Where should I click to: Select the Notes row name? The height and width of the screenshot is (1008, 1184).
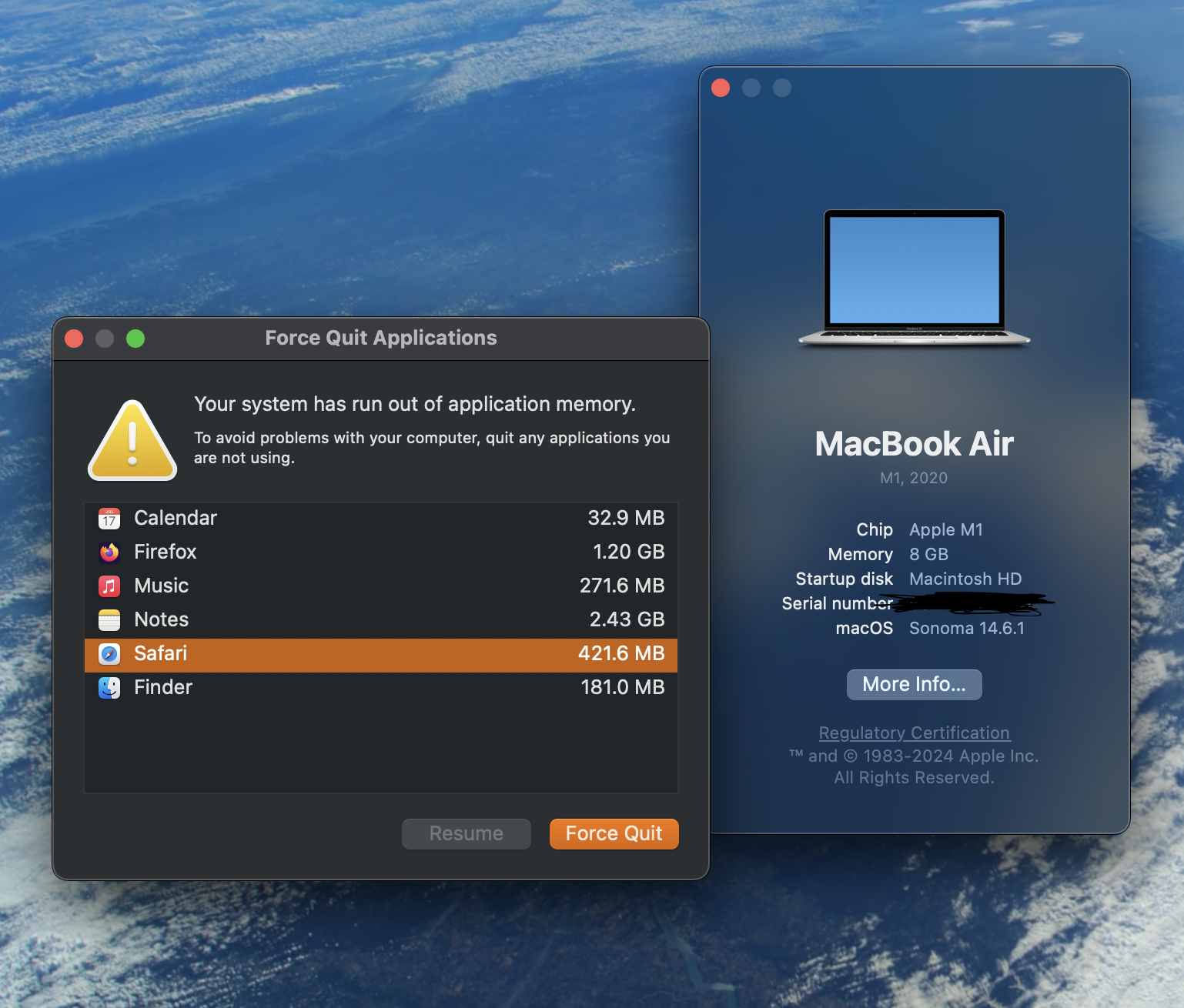tap(162, 619)
